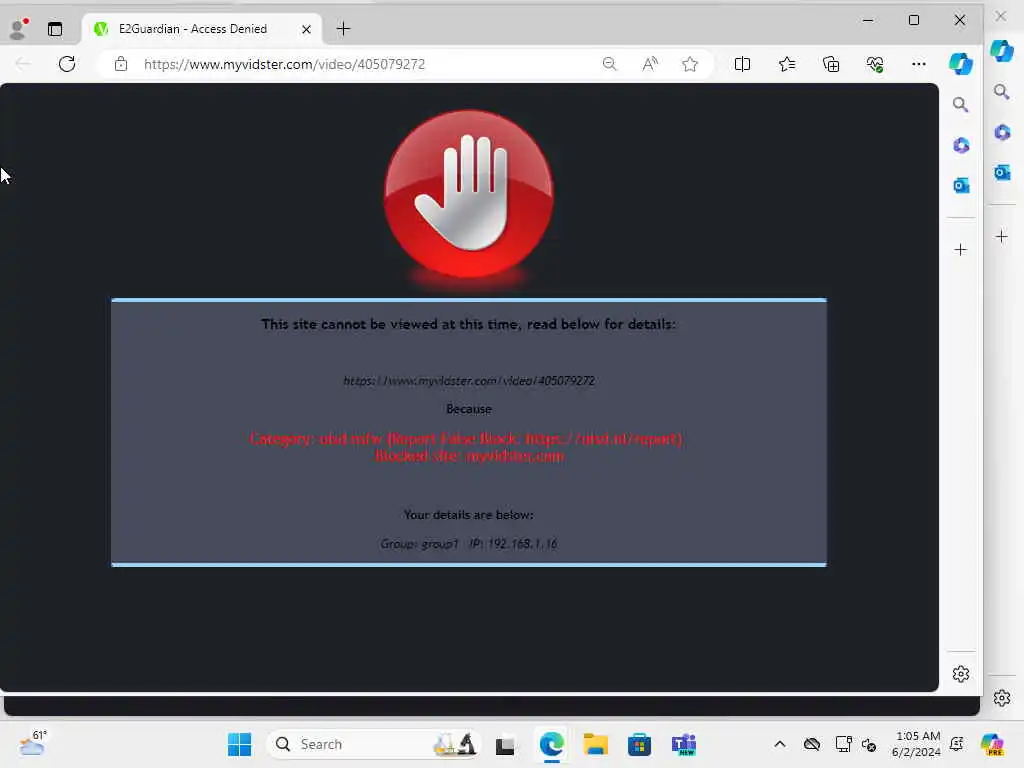The image size is (1024, 768).
Task: Click the OneDrive cloud tray icon
Action: click(x=812, y=744)
